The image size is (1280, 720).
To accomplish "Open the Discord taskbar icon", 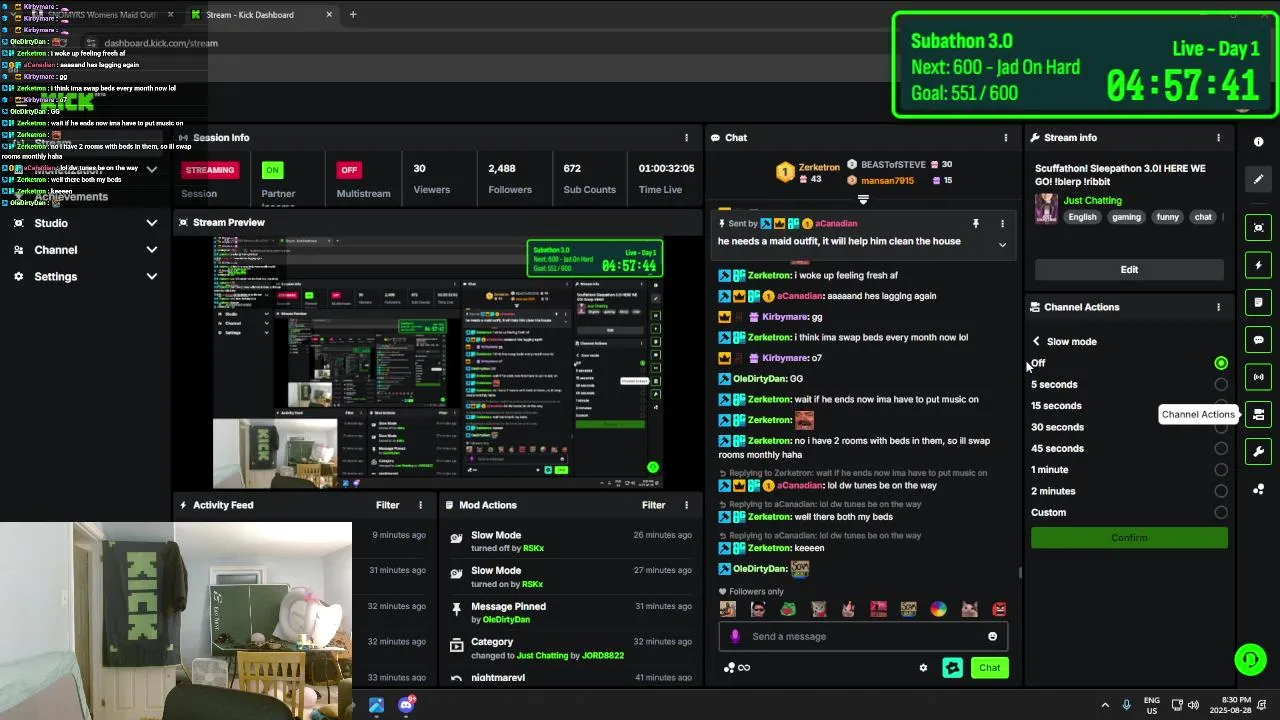I will [x=406, y=705].
